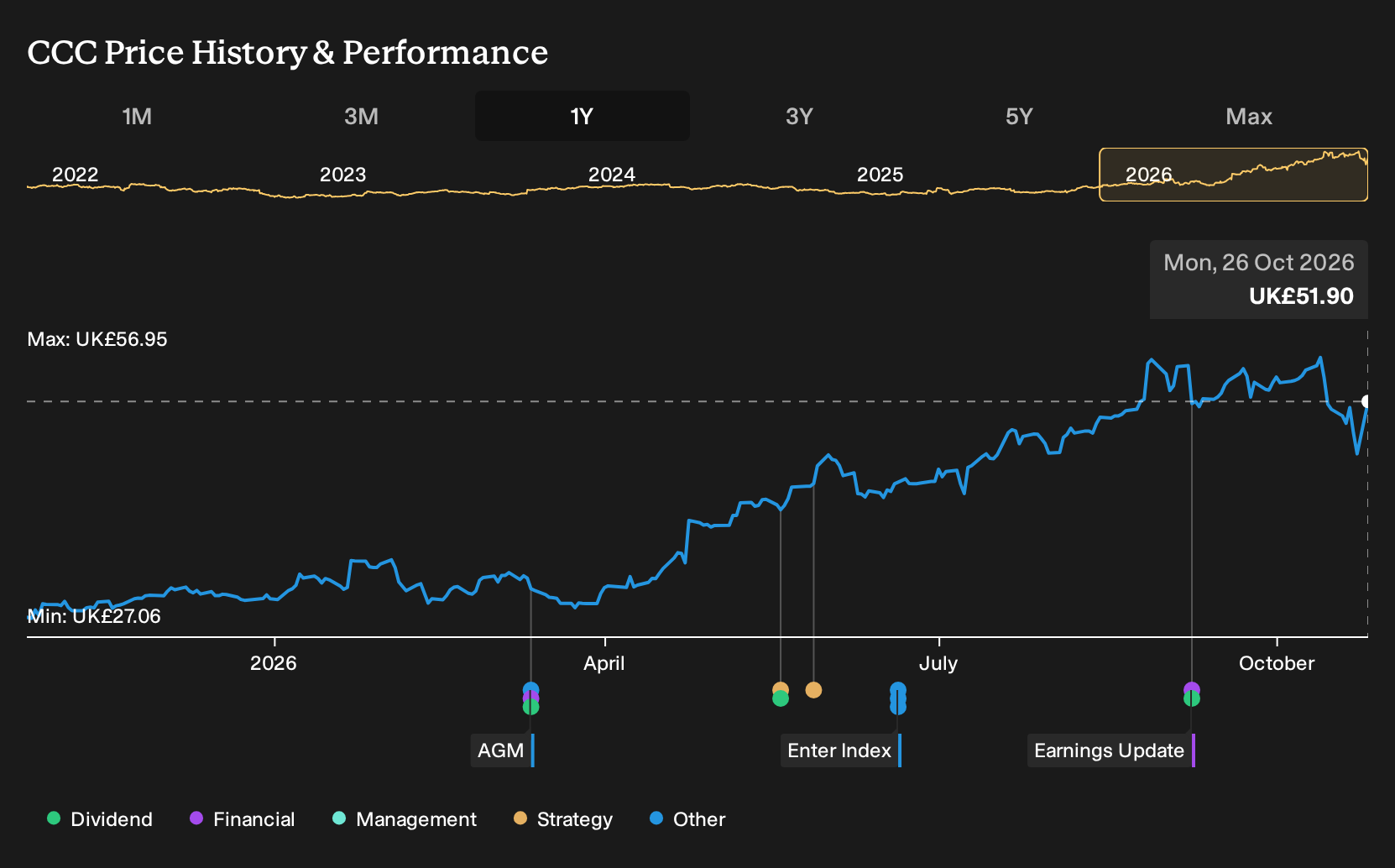
Task: Open the Enter Index event label
Action: 840,750
